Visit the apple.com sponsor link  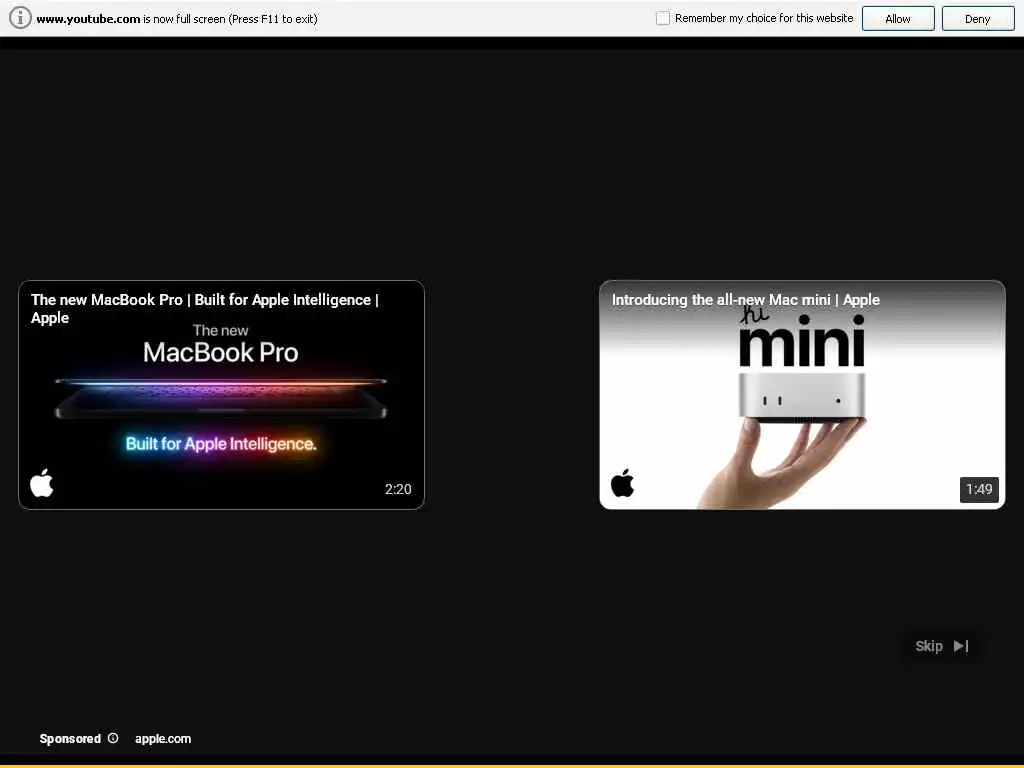(x=163, y=739)
